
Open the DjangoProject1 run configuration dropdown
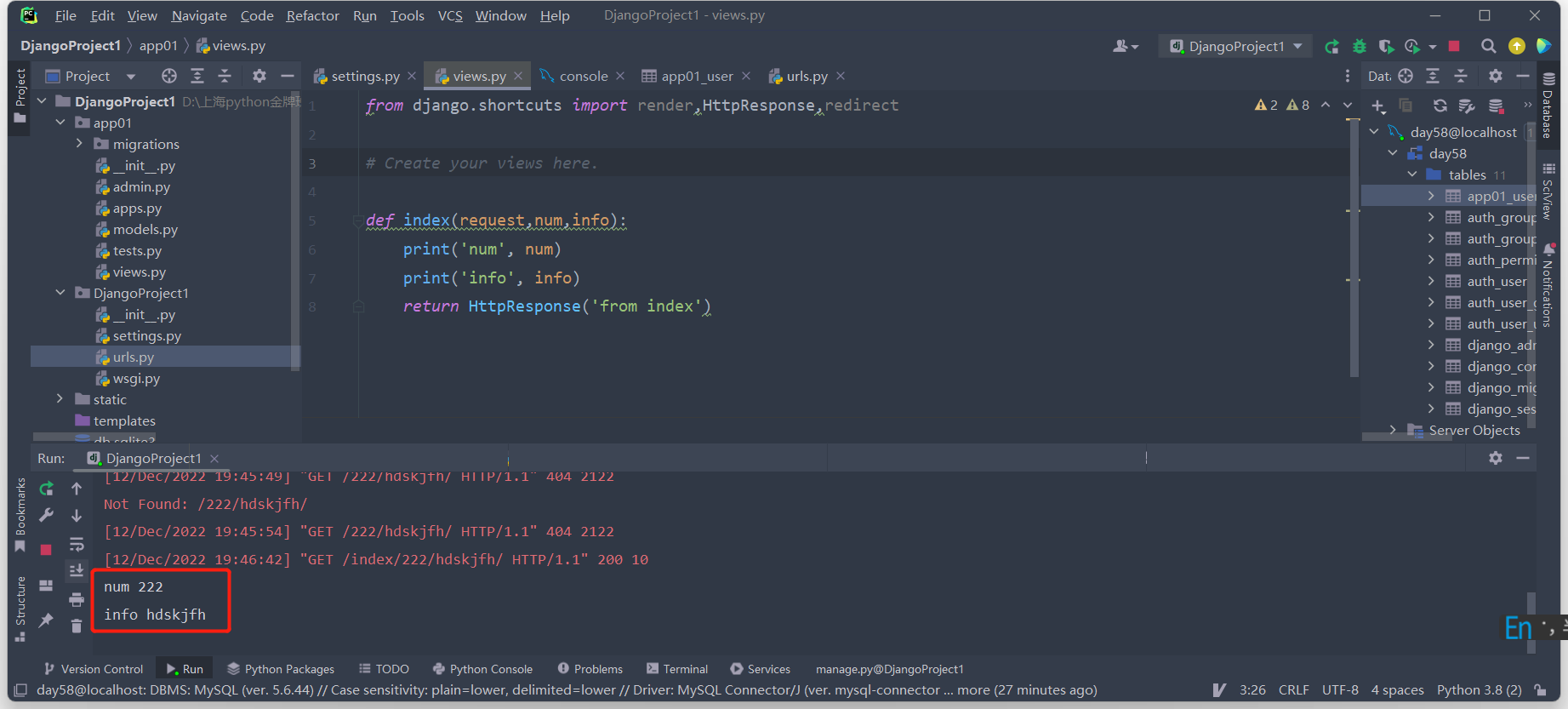(1236, 46)
